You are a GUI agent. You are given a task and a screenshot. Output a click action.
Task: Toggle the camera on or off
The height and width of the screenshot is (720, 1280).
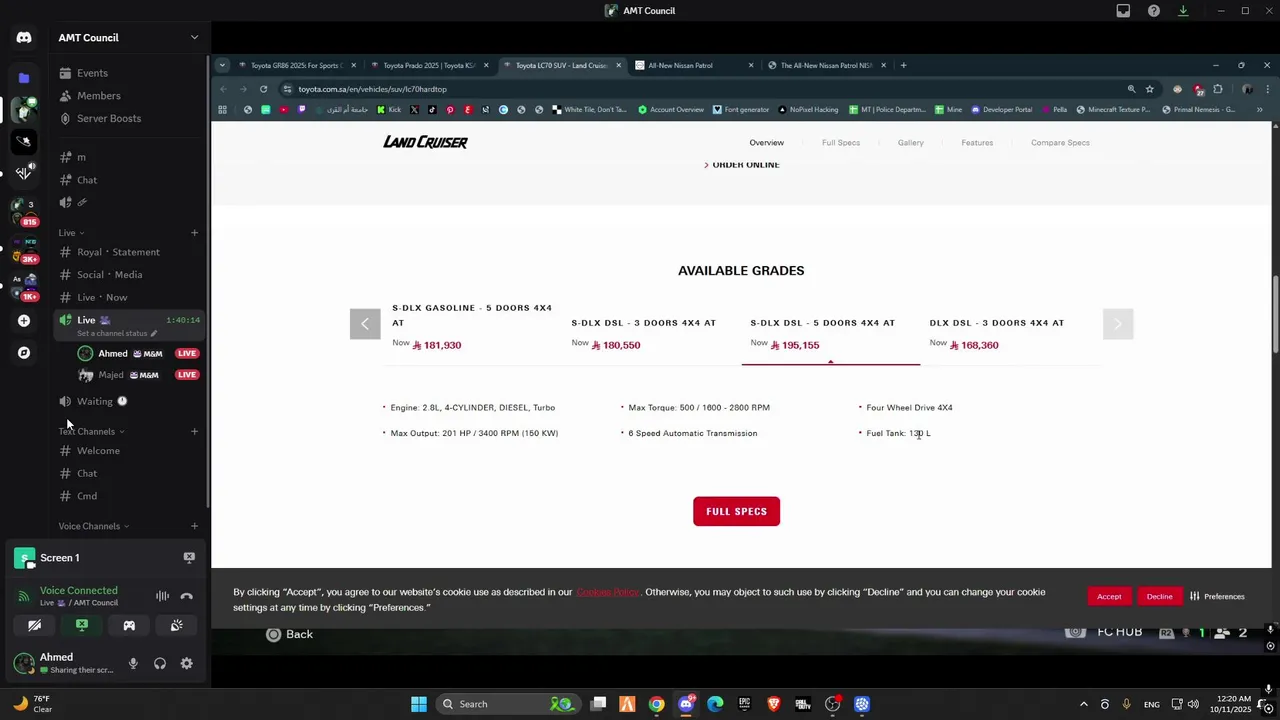pyautogui.click(x=34, y=626)
